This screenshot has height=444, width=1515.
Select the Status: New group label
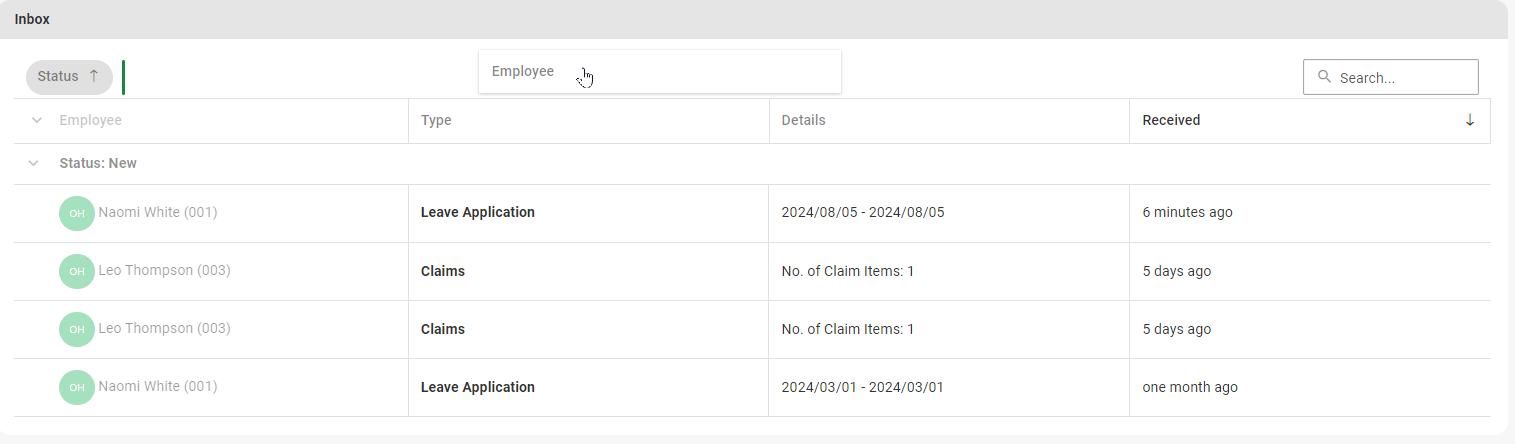98,163
